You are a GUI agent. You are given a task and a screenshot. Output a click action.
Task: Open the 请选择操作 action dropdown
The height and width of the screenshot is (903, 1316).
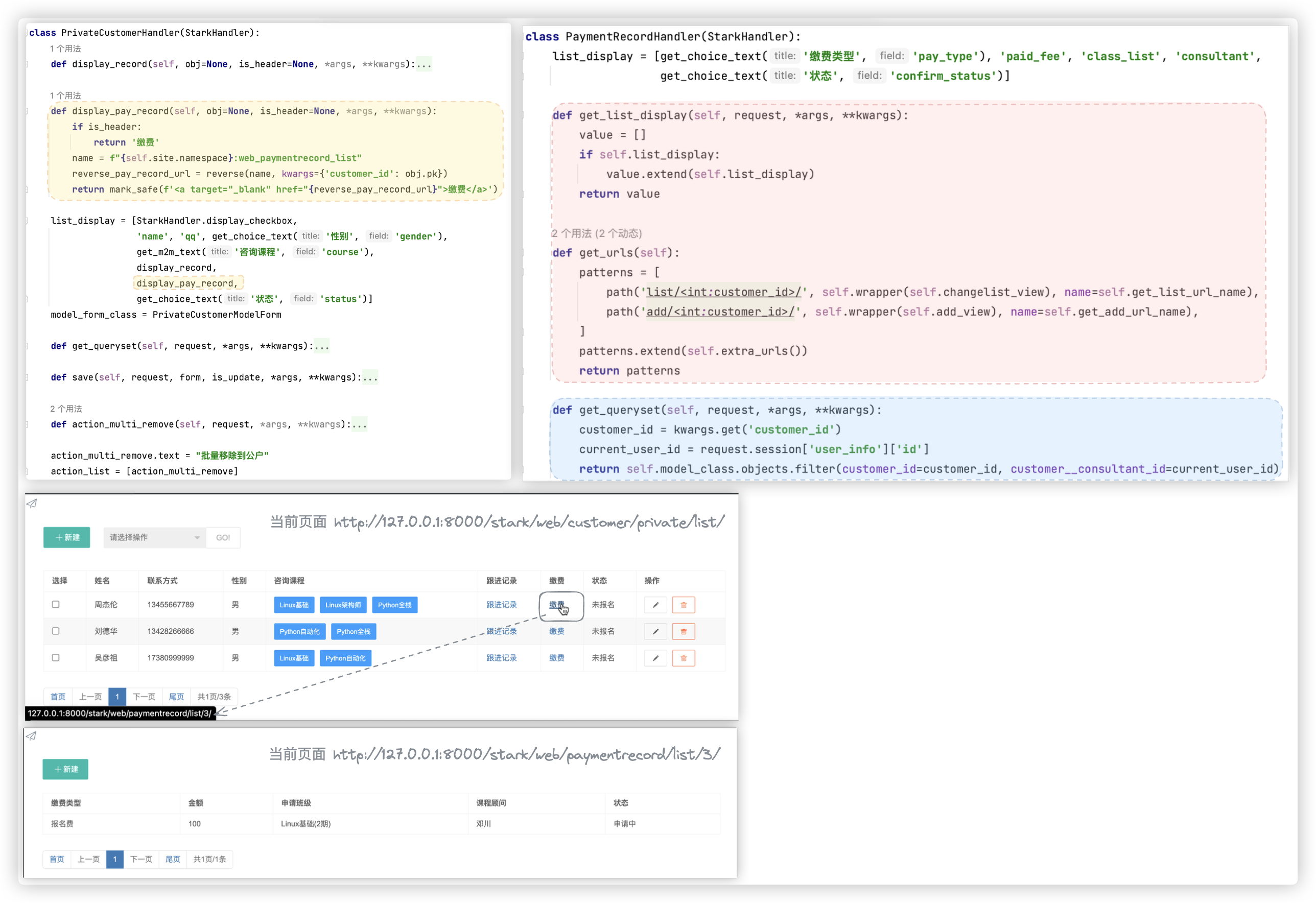154,537
